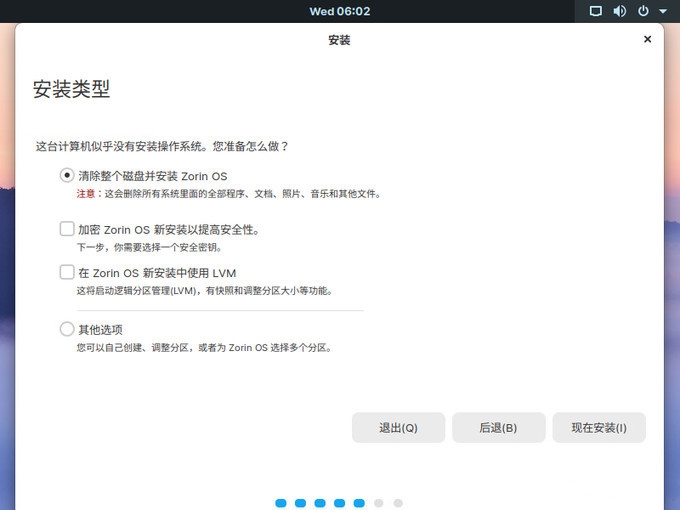
Task: Click the question text about no operating system
Action: (x=162, y=146)
